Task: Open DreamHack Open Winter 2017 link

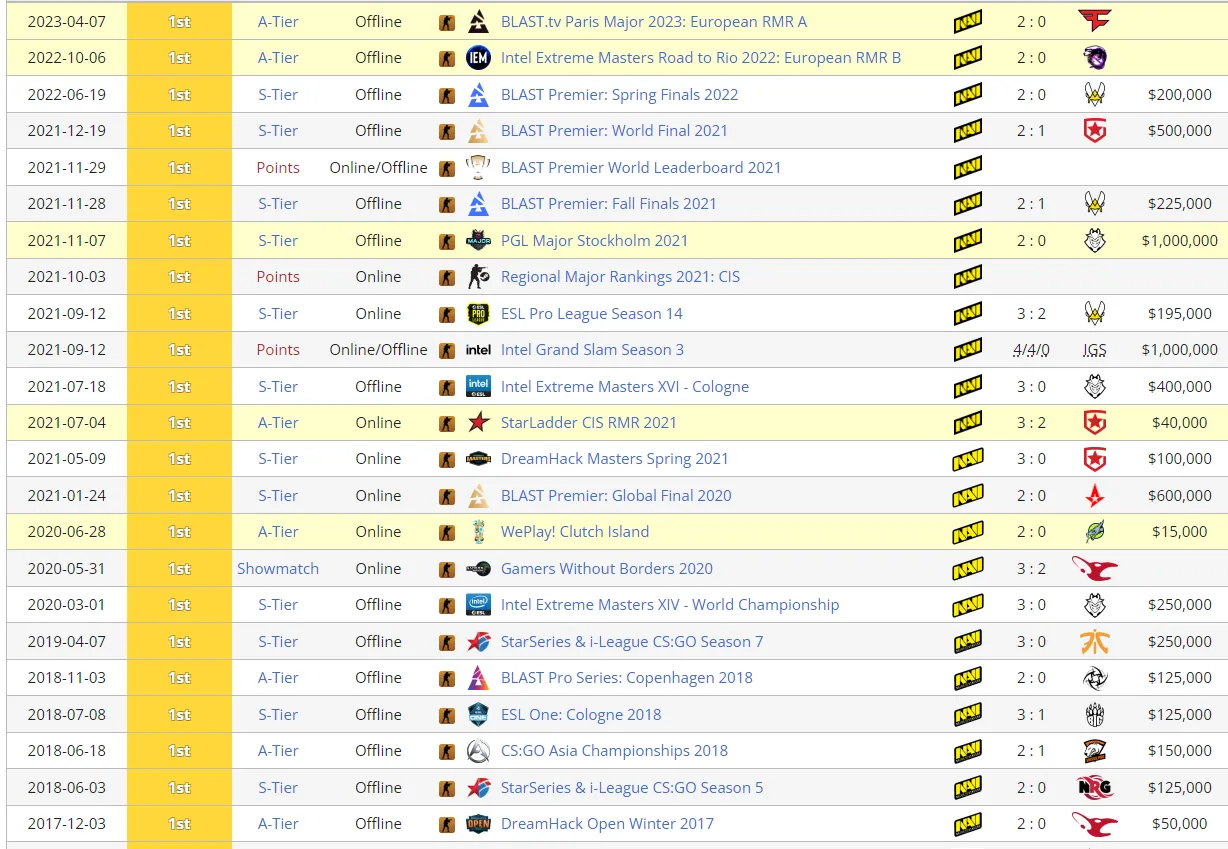Action: pyautogui.click(x=607, y=824)
